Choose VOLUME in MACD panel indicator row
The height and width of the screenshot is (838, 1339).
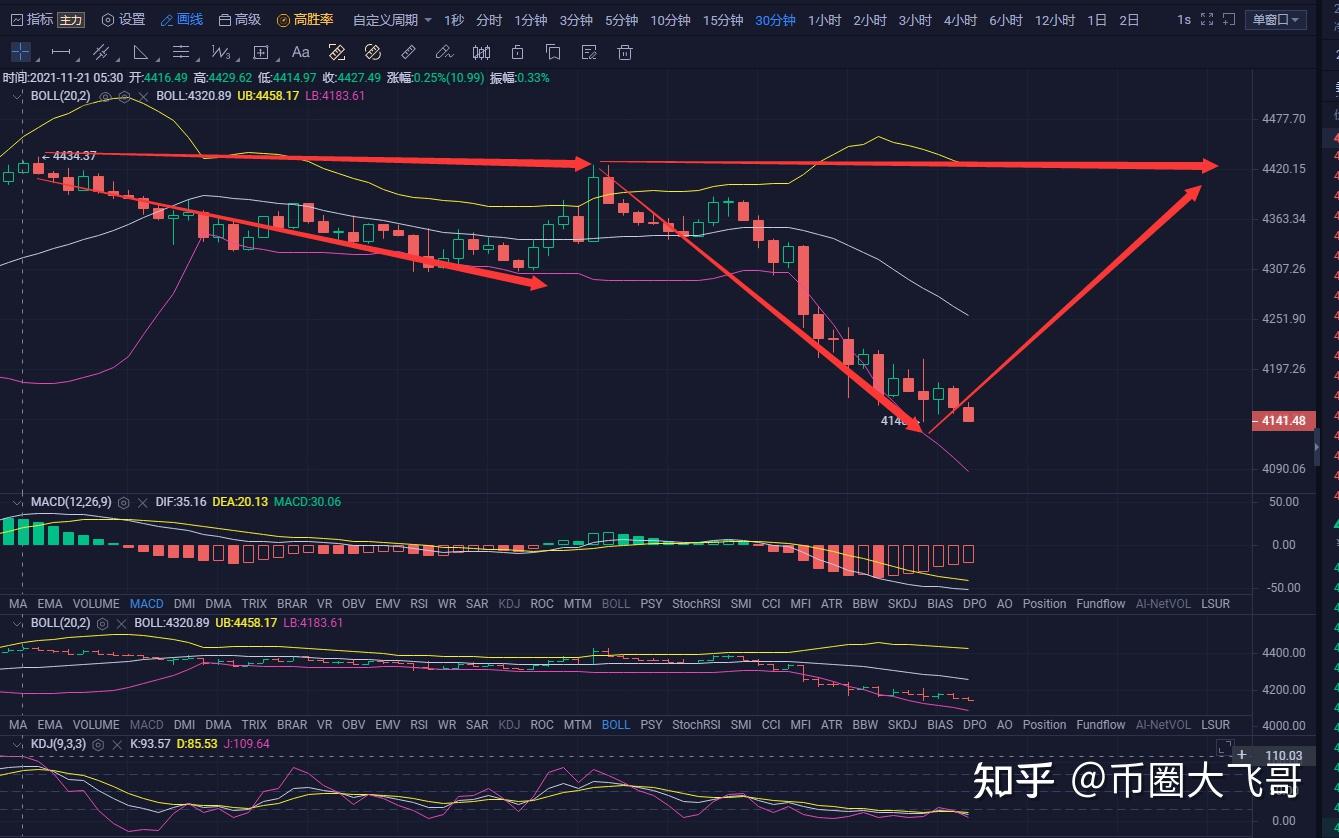[96, 604]
